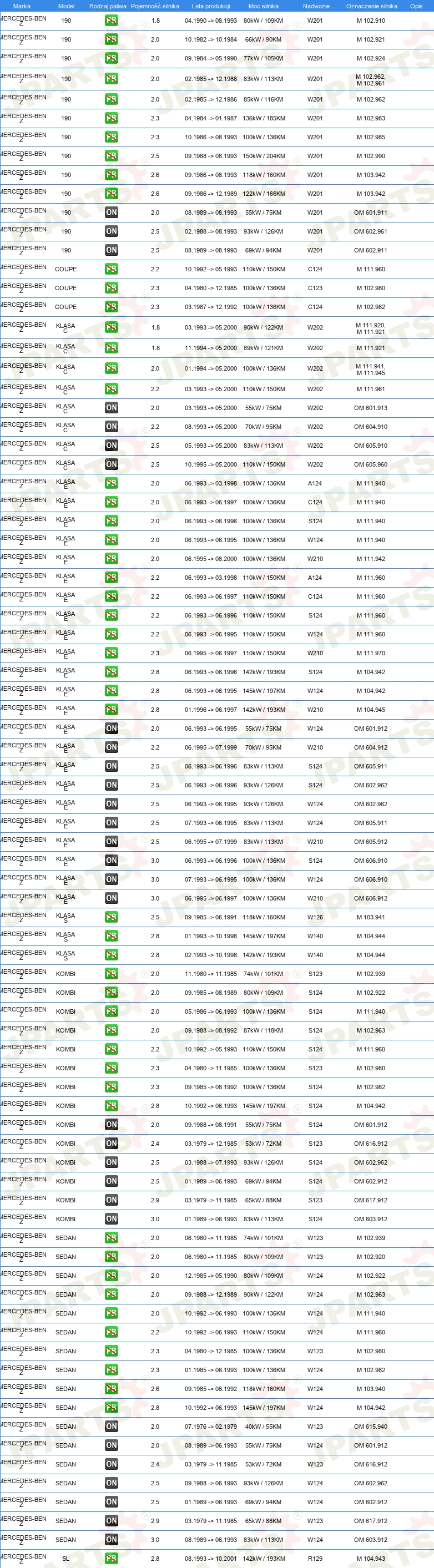The width and height of the screenshot is (434, 1568).
Task: Select the Nadwozie column header
Action: point(316,6)
